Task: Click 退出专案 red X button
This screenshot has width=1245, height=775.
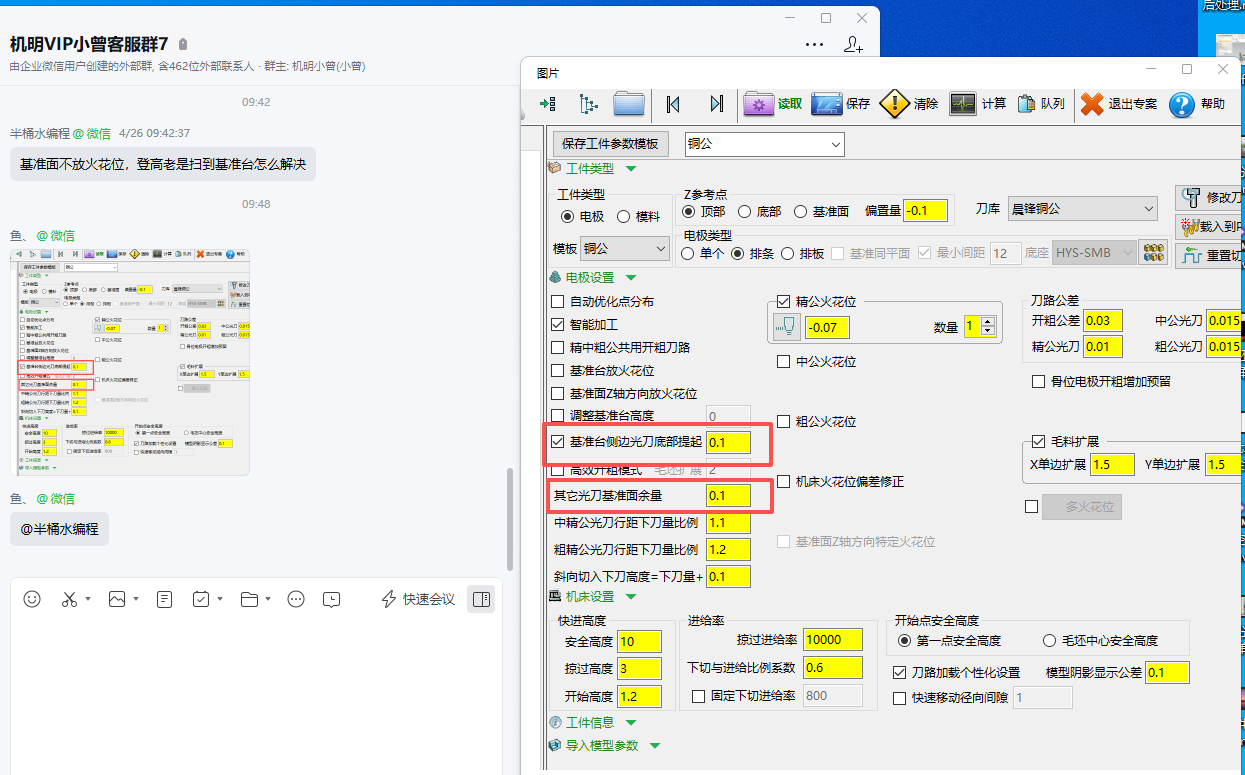Action: tap(1119, 104)
